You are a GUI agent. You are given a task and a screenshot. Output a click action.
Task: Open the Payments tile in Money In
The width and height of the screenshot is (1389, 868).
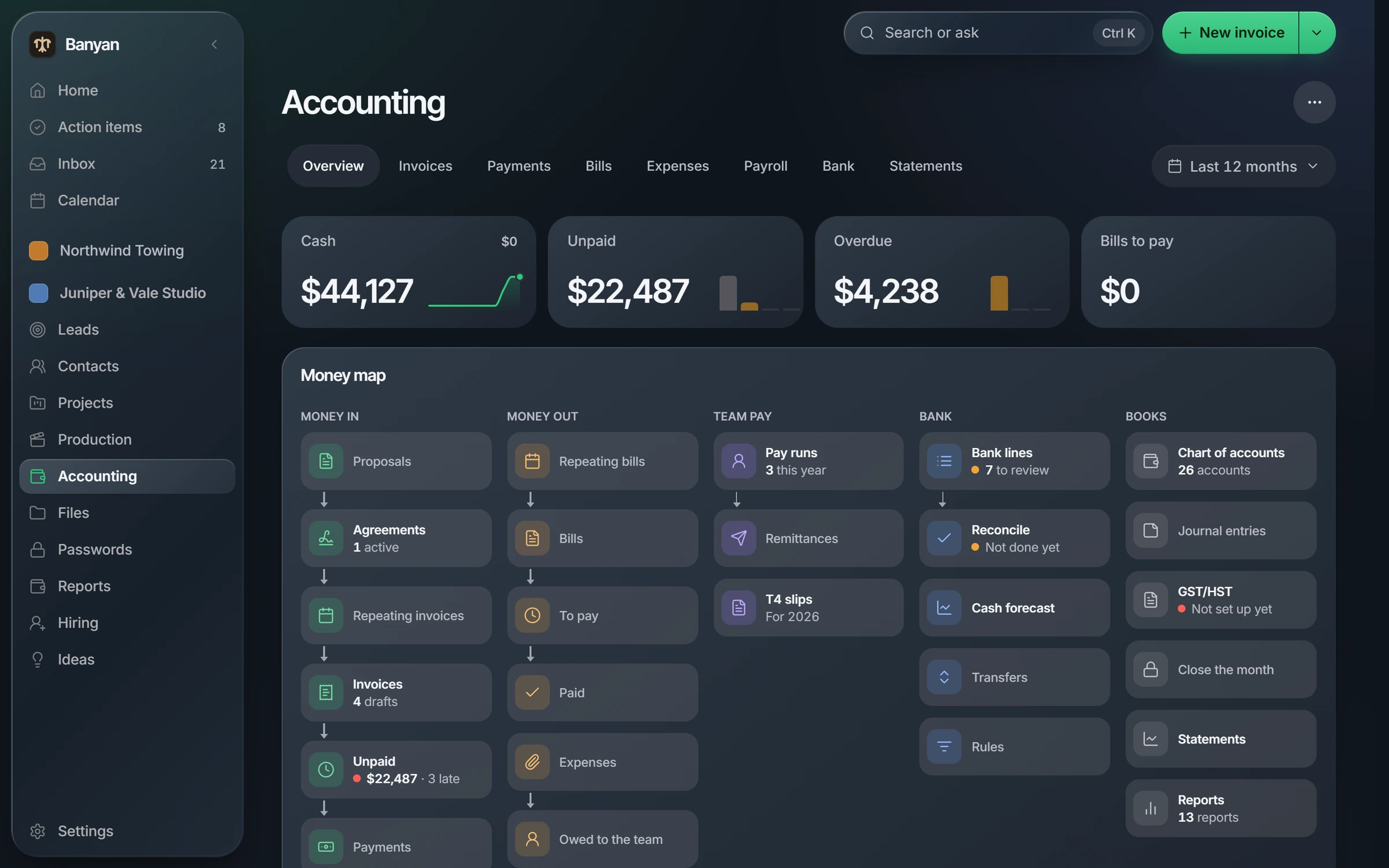396,843
